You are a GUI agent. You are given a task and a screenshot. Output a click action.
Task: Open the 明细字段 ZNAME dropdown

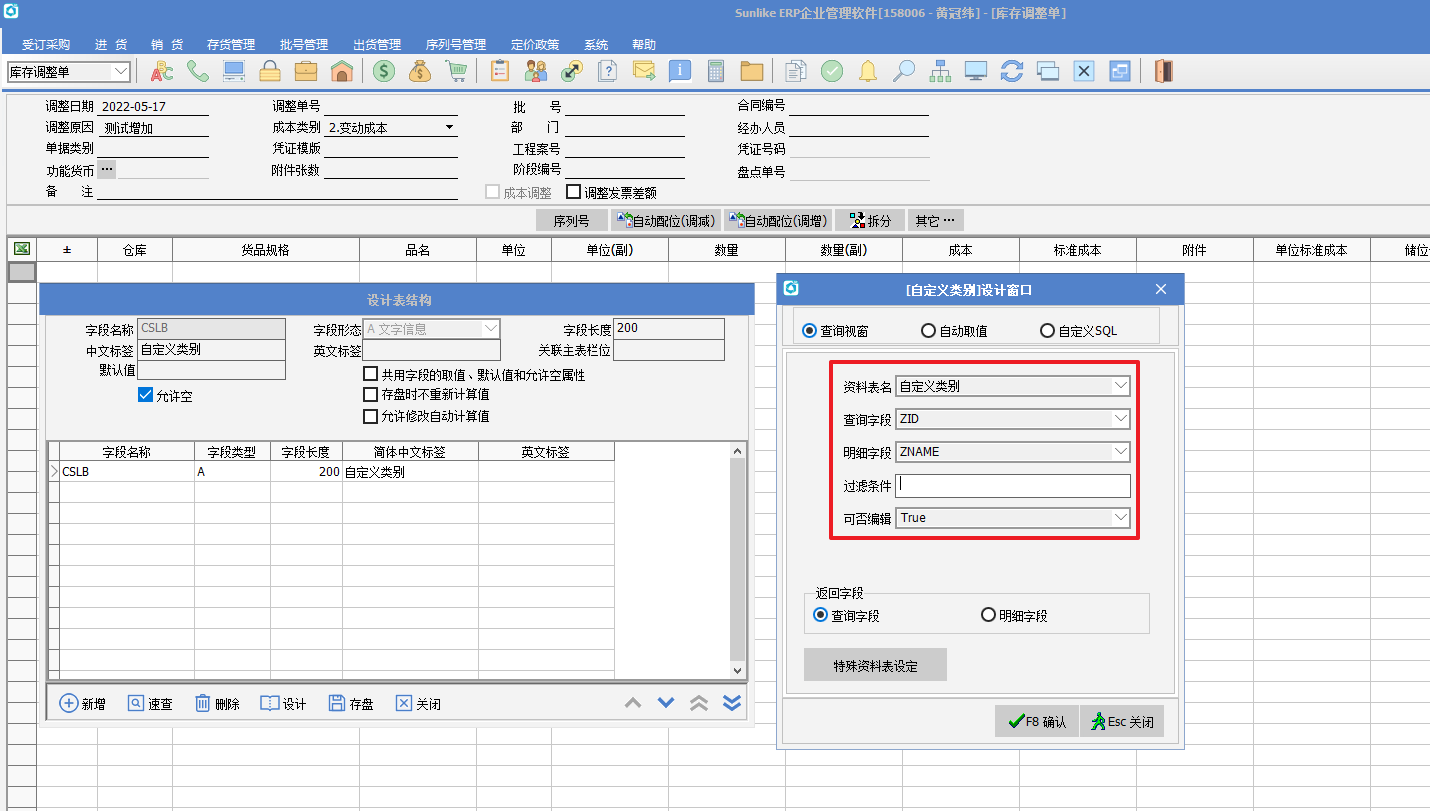(x=1121, y=451)
